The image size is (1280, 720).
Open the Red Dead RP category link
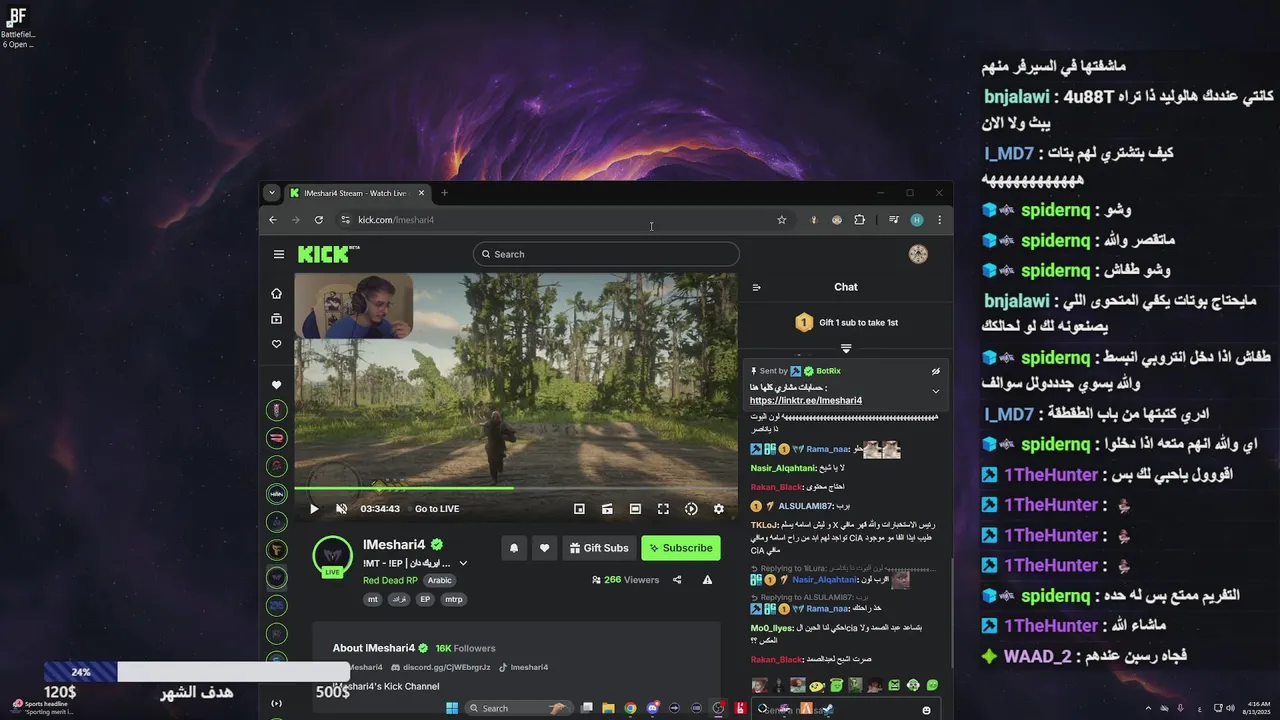(390, 580)
